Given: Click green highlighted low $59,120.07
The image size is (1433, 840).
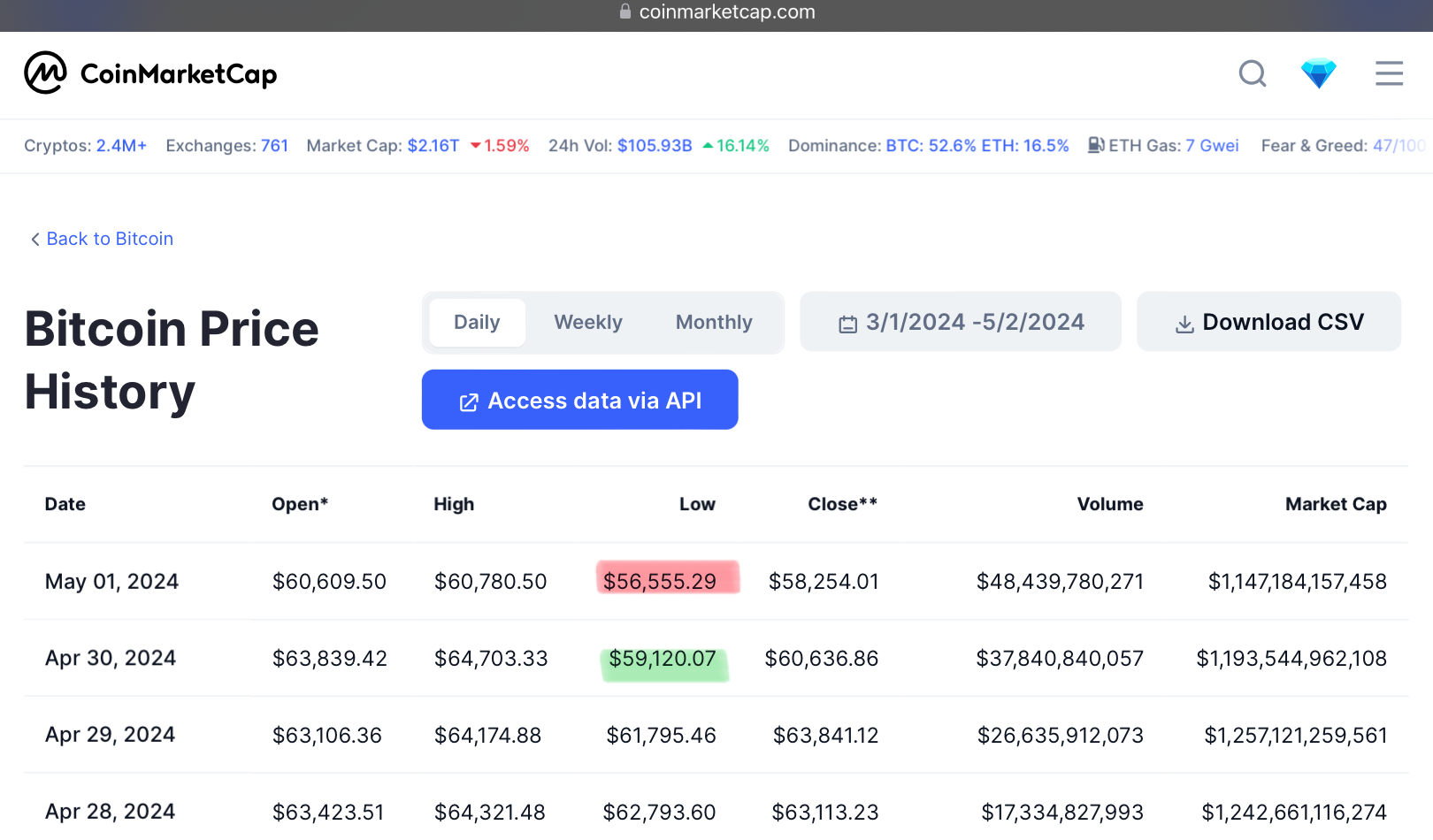Looking at the screenshot, I should click(x=663, y=659).
